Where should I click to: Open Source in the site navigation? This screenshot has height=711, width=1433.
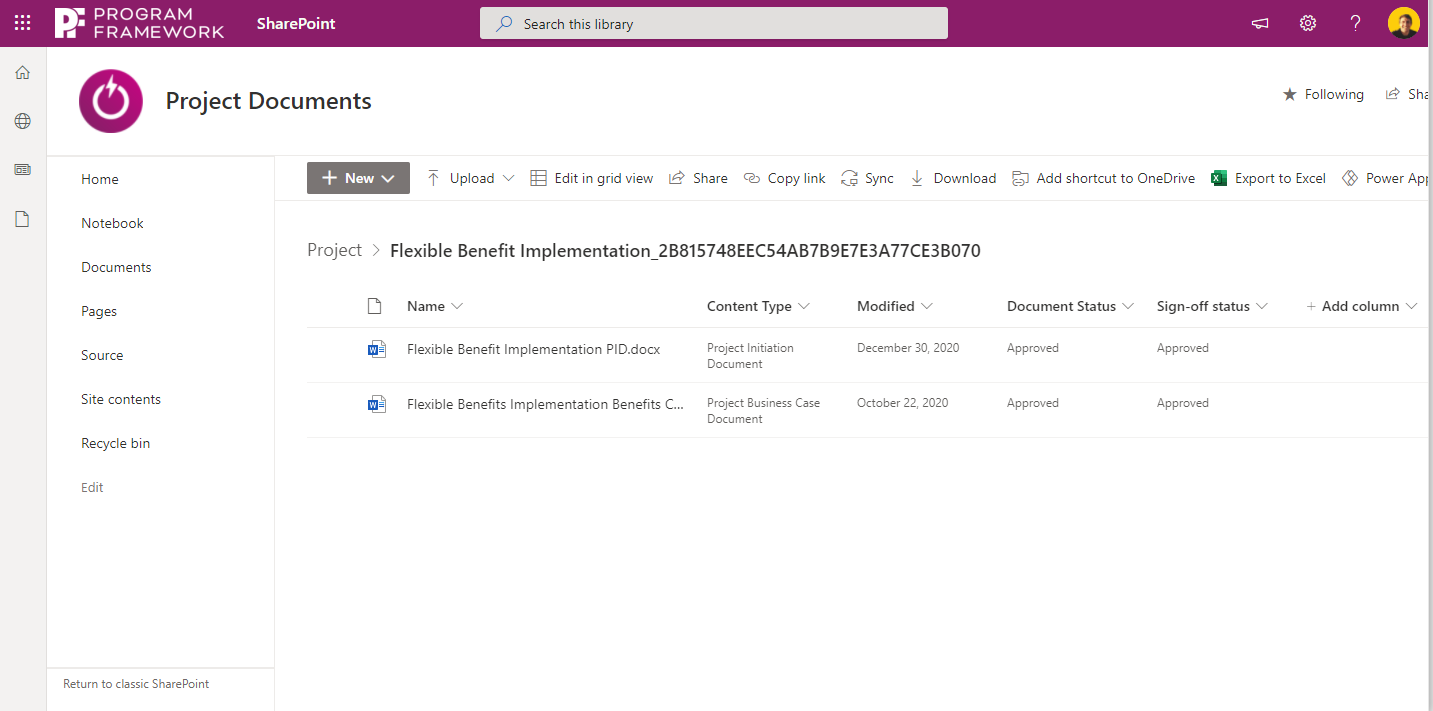102,355
